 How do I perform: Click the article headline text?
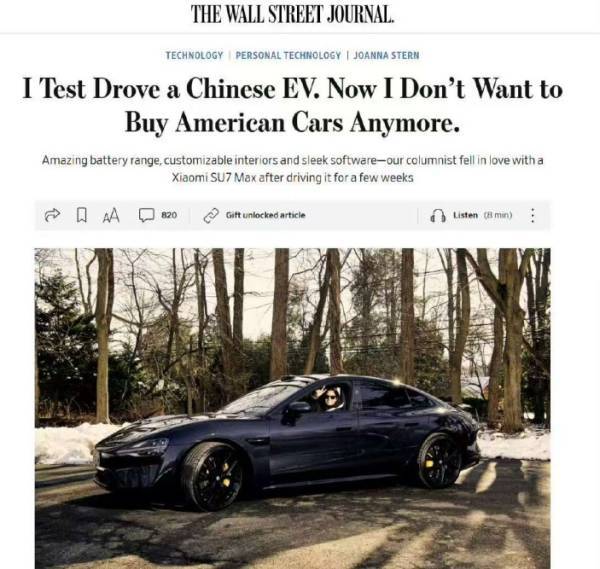coord(292,105)
